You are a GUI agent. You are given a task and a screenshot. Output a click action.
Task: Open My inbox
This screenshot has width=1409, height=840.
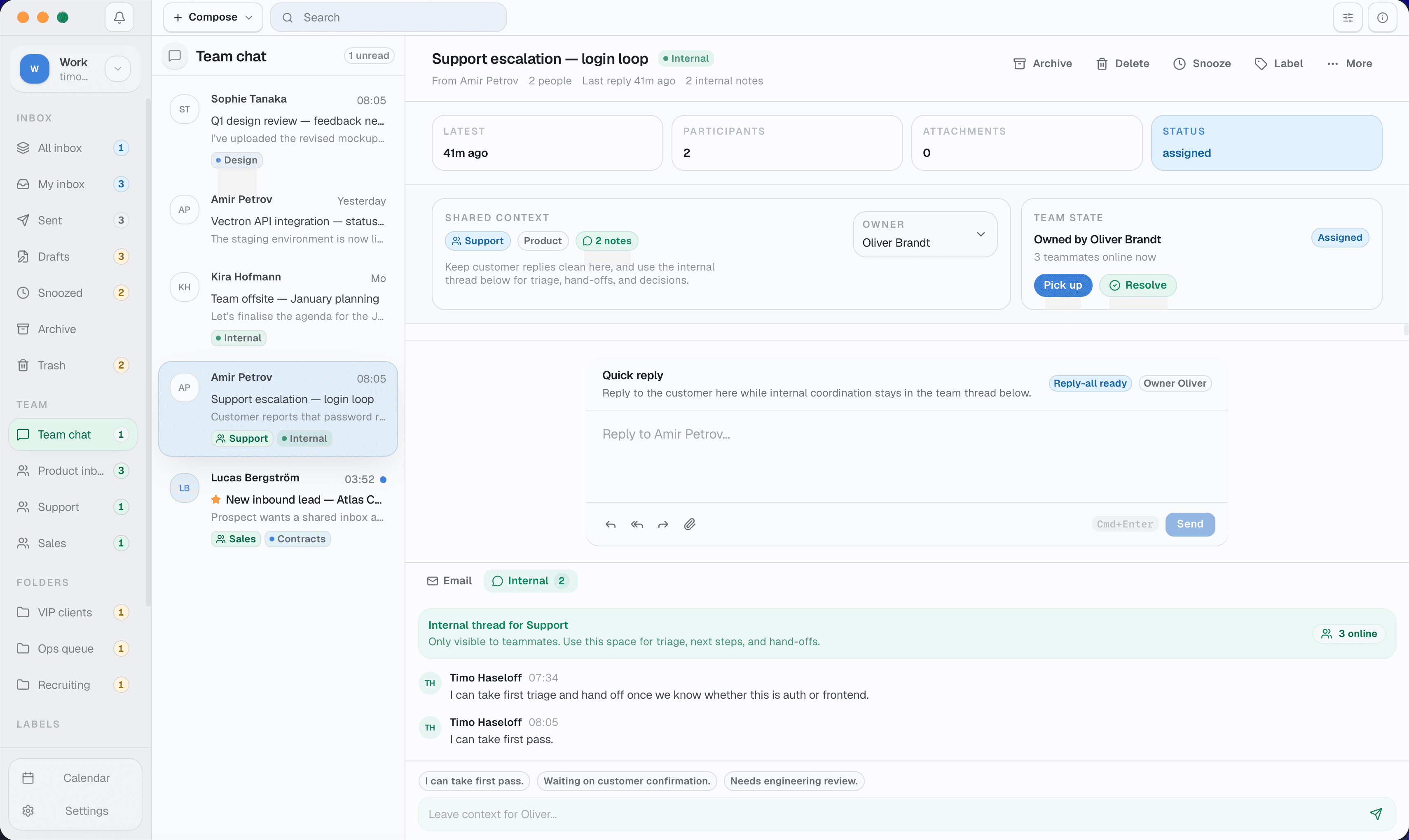[73, 184]
